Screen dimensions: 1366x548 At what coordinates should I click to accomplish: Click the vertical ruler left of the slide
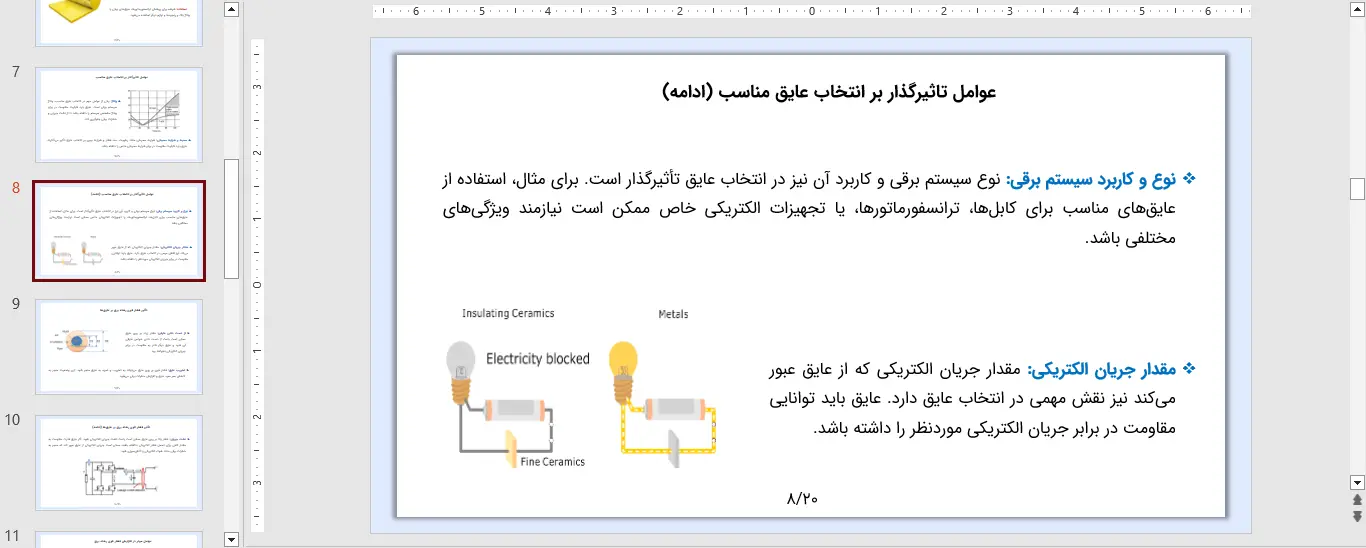tap(257, 285)
